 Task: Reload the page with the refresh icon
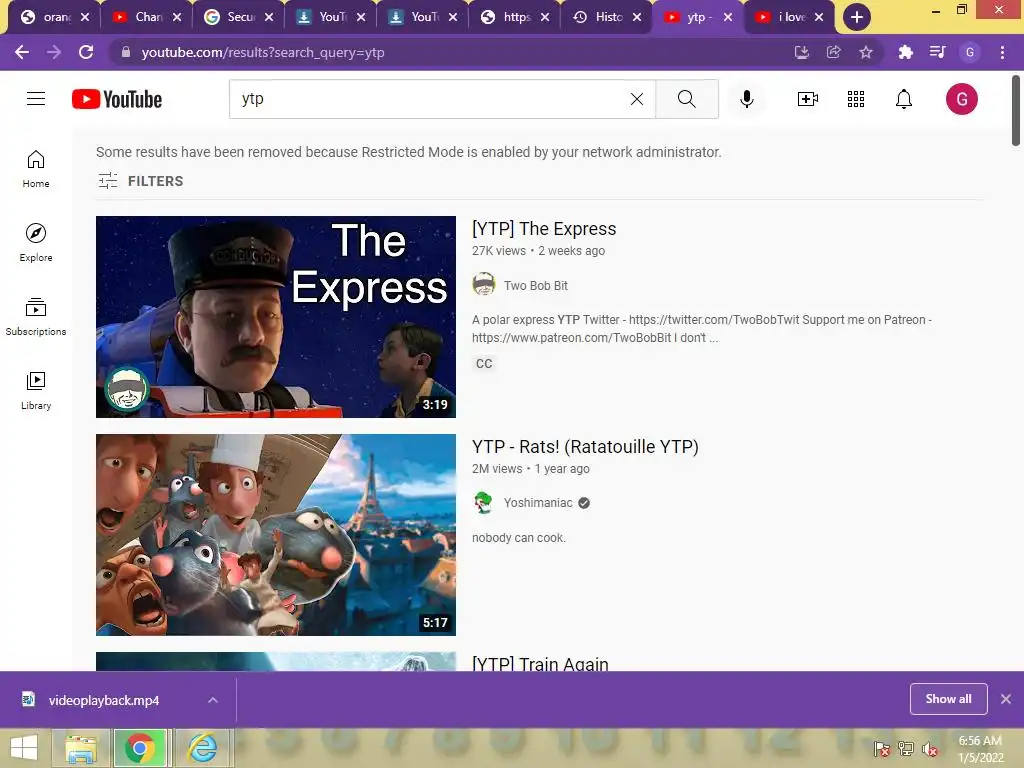[x=86, y=52]
